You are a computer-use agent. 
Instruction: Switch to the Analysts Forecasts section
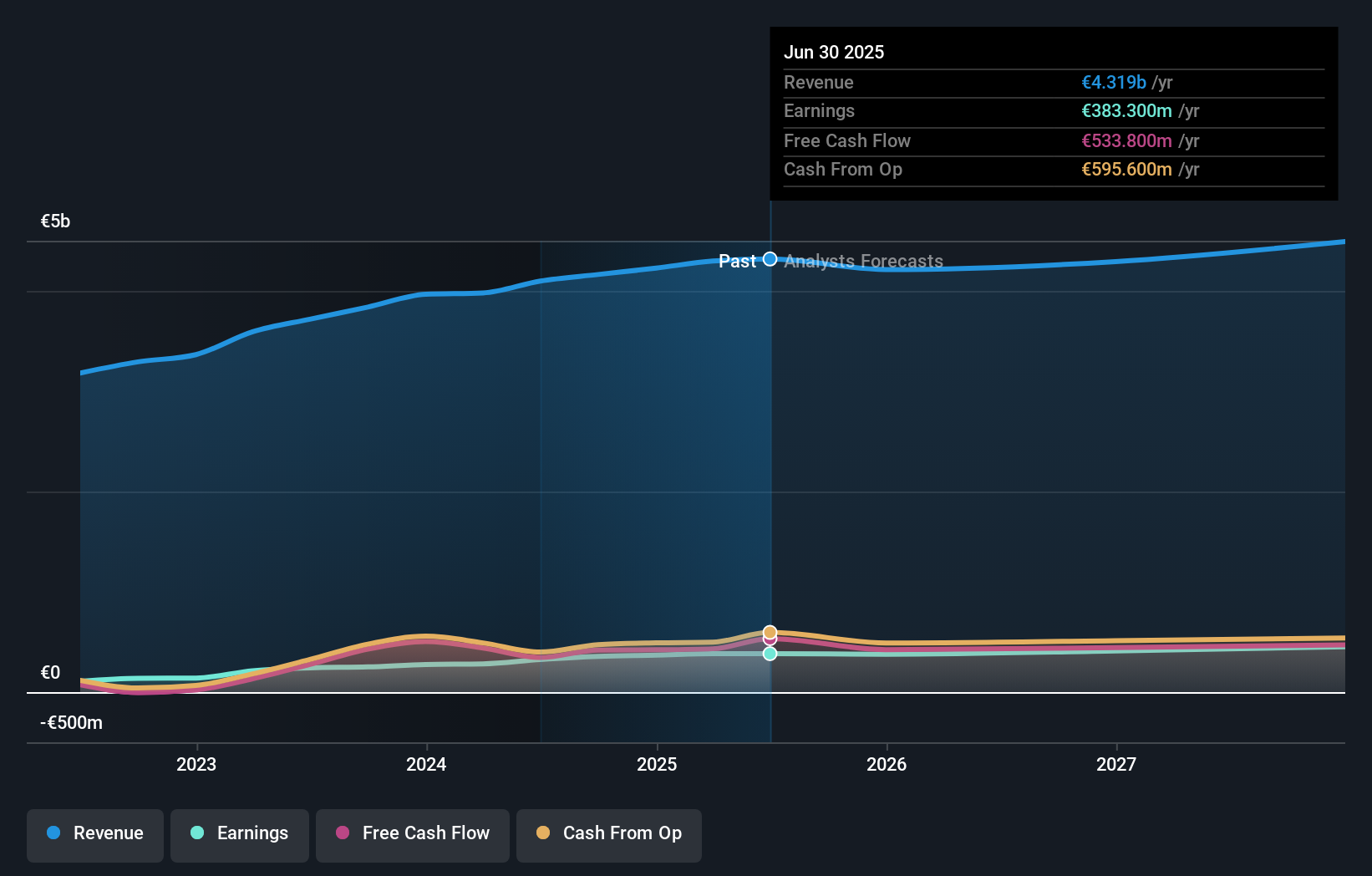click(863, 262)
